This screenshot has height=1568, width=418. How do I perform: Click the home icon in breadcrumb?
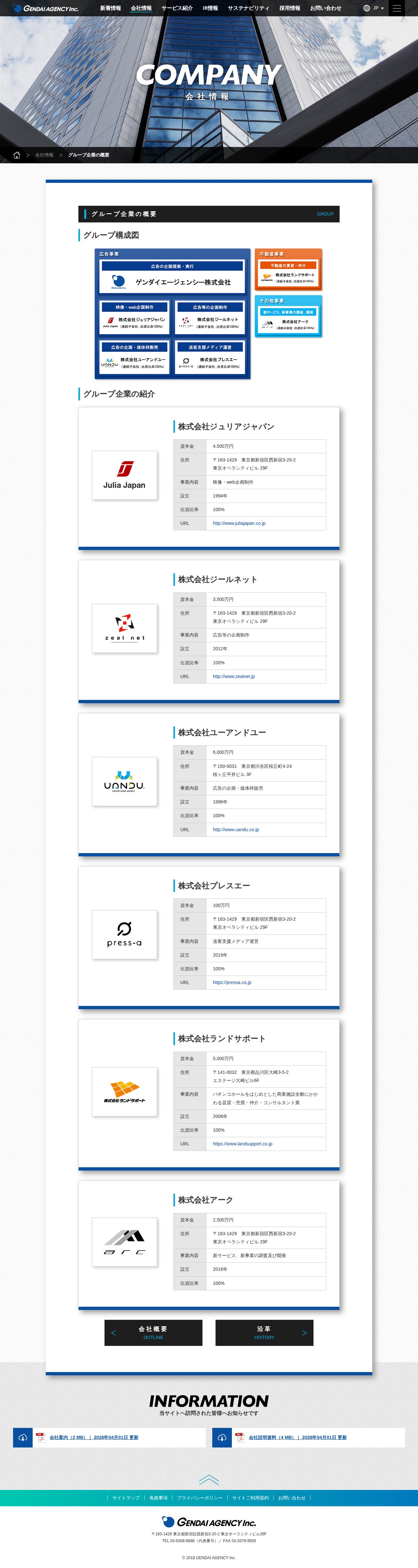(x=17, y=155)
